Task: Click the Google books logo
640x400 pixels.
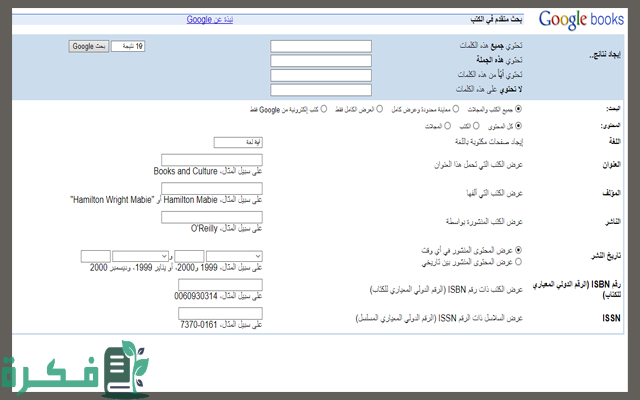Action: 581,20
